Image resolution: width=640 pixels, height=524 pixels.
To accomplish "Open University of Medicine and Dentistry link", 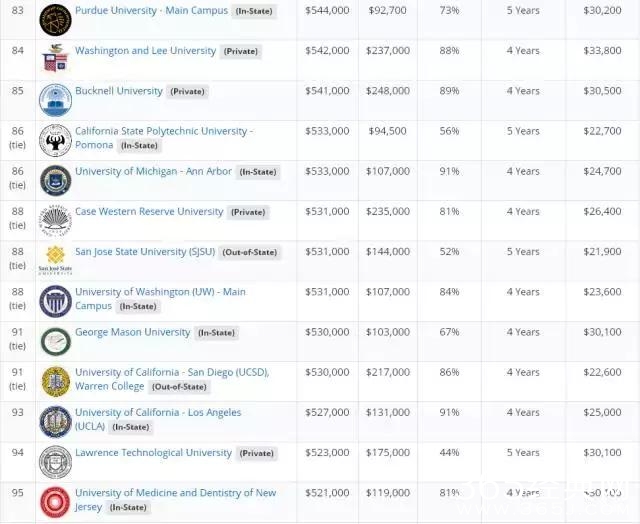I will [x=175, y=493].
